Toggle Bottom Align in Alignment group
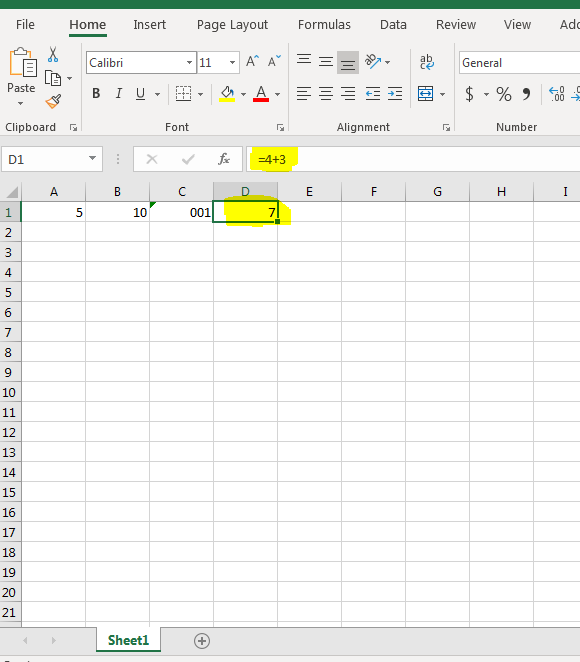This screenshot has height=662, width=580. pos(348,62)
